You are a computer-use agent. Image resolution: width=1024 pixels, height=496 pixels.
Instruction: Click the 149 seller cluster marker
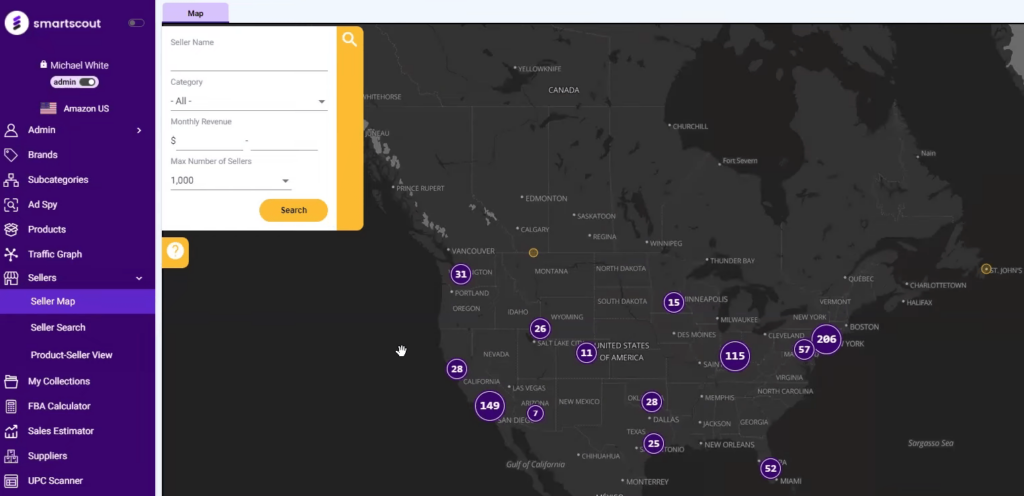(490, 405)
